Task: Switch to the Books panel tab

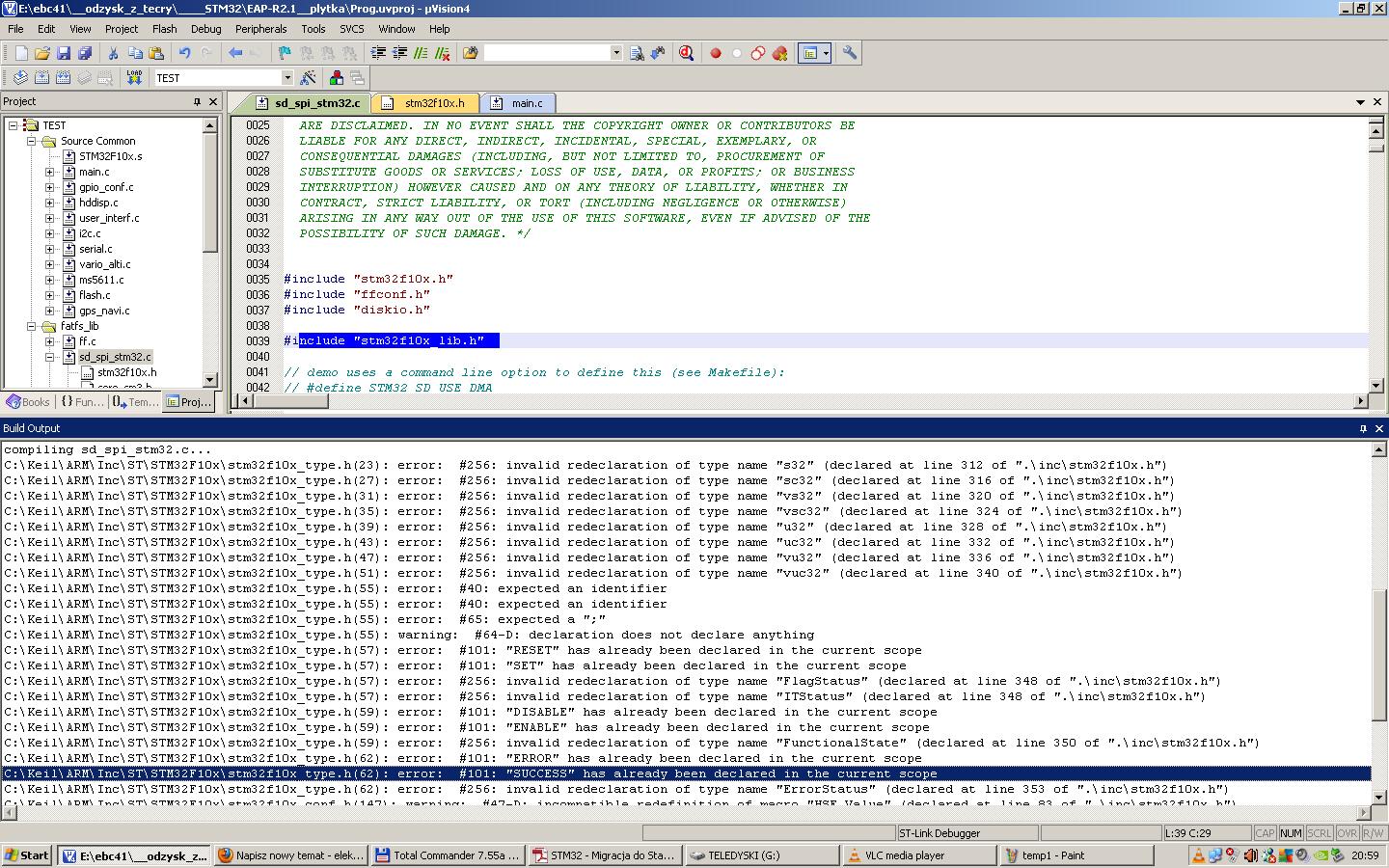Action: pos(28,402)
